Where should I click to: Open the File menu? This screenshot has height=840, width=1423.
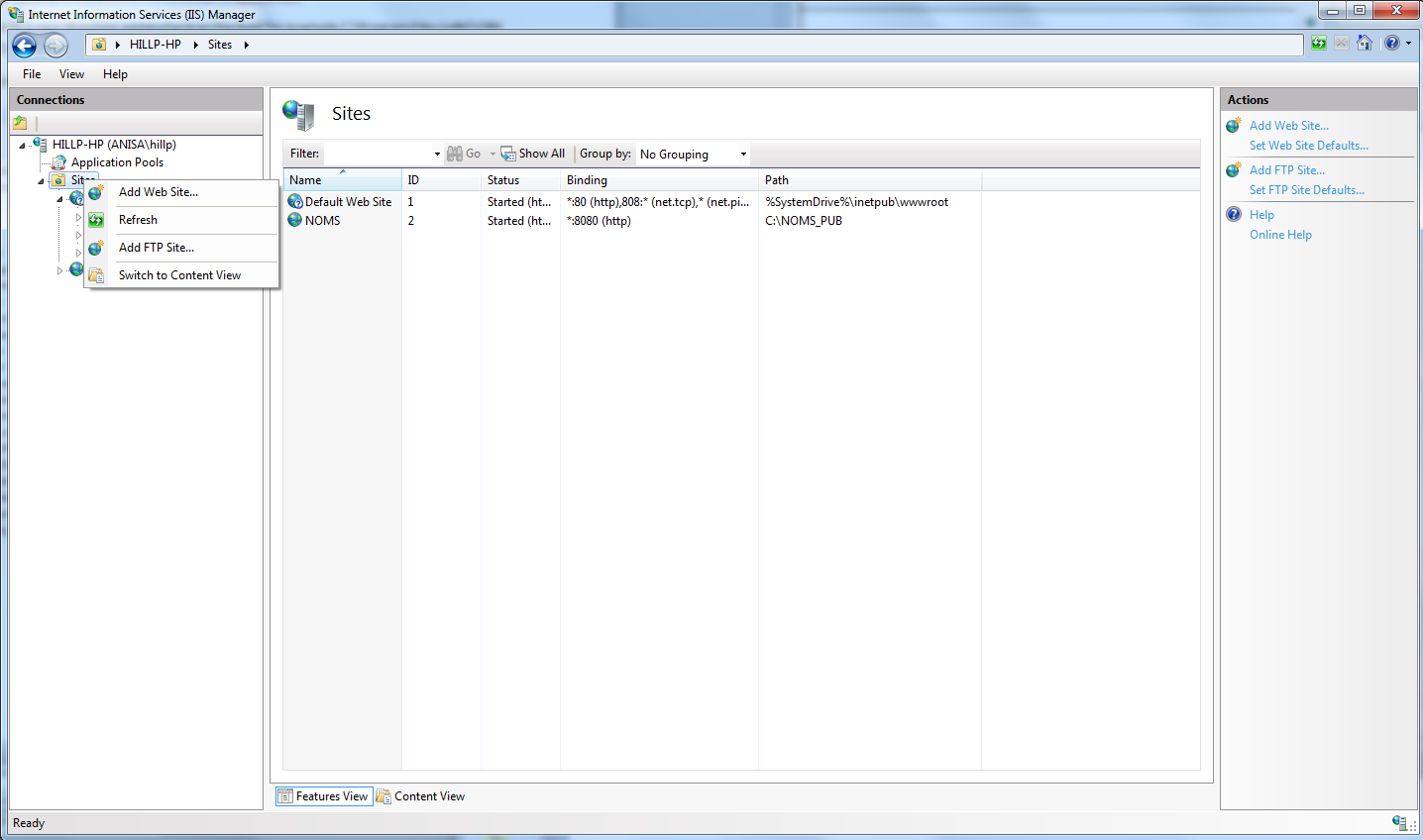pos(32,74)
